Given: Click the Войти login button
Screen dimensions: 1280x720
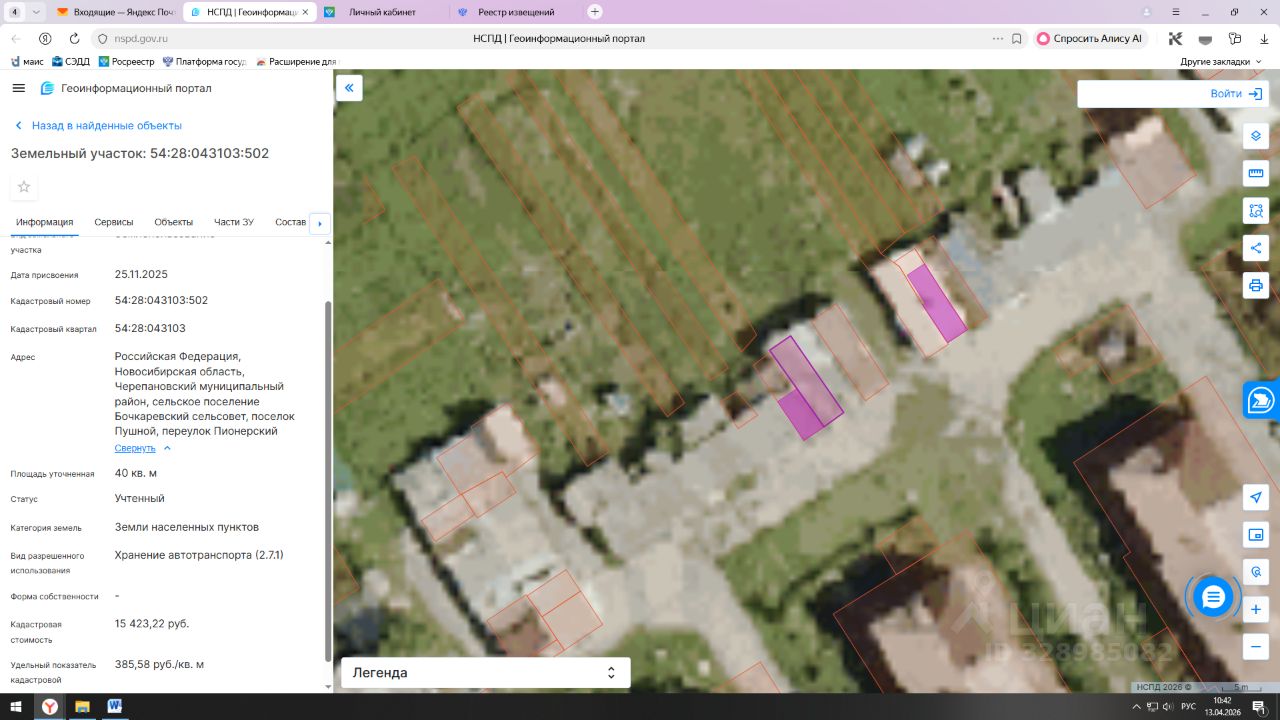Looking at the screenshot, I should 1236,94.
